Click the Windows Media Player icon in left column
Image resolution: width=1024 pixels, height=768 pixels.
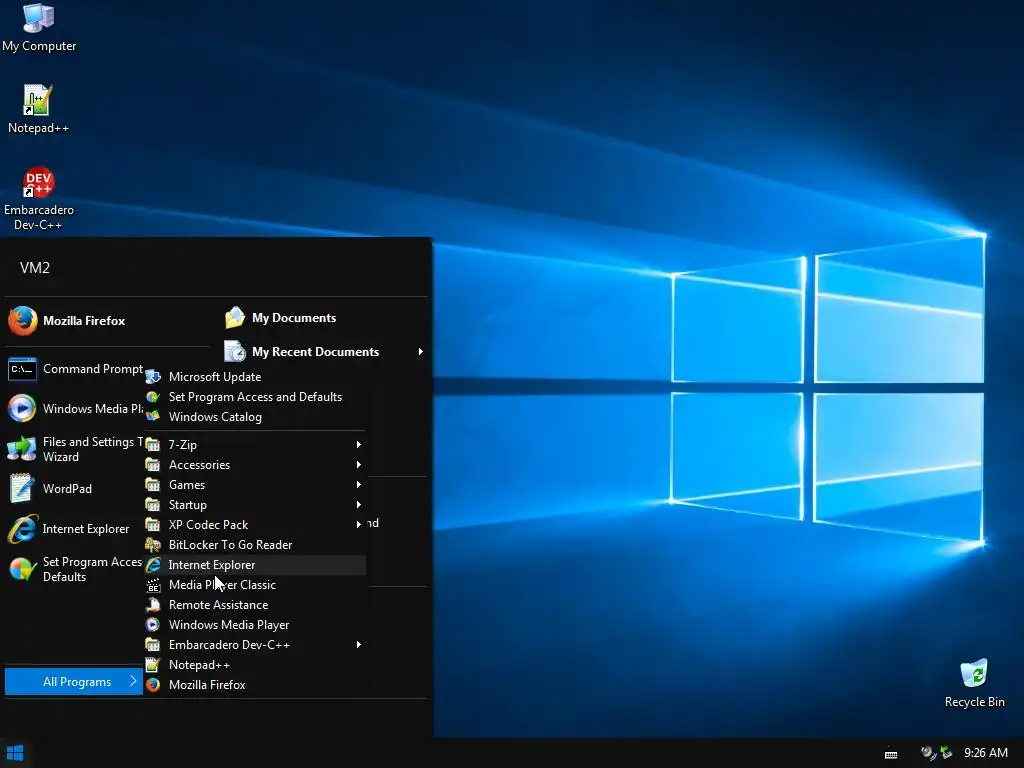click(22, 409)
